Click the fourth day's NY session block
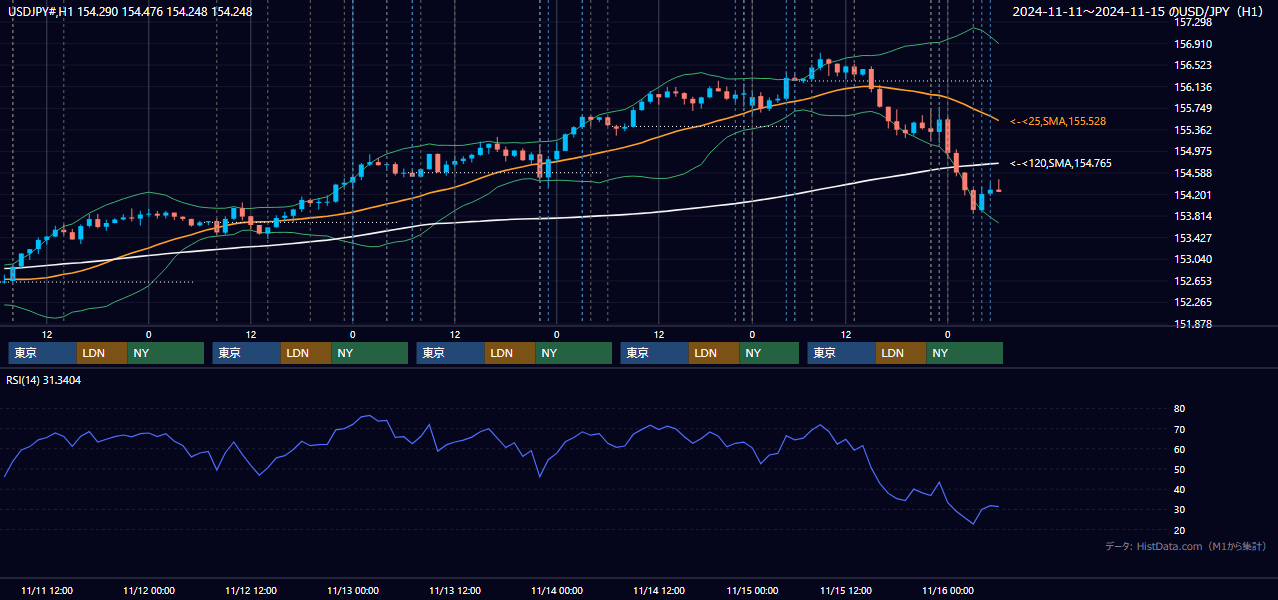Viewport: 1278px width, 600px height. [x=769, y=353]
